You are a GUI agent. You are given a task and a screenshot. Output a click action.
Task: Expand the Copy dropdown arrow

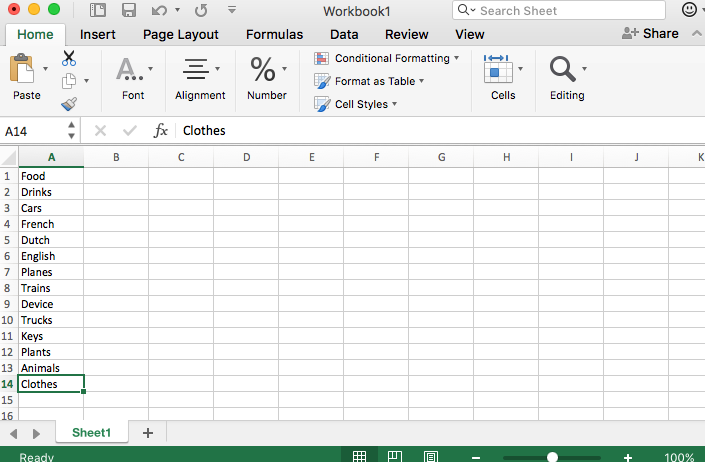point(86,81)
